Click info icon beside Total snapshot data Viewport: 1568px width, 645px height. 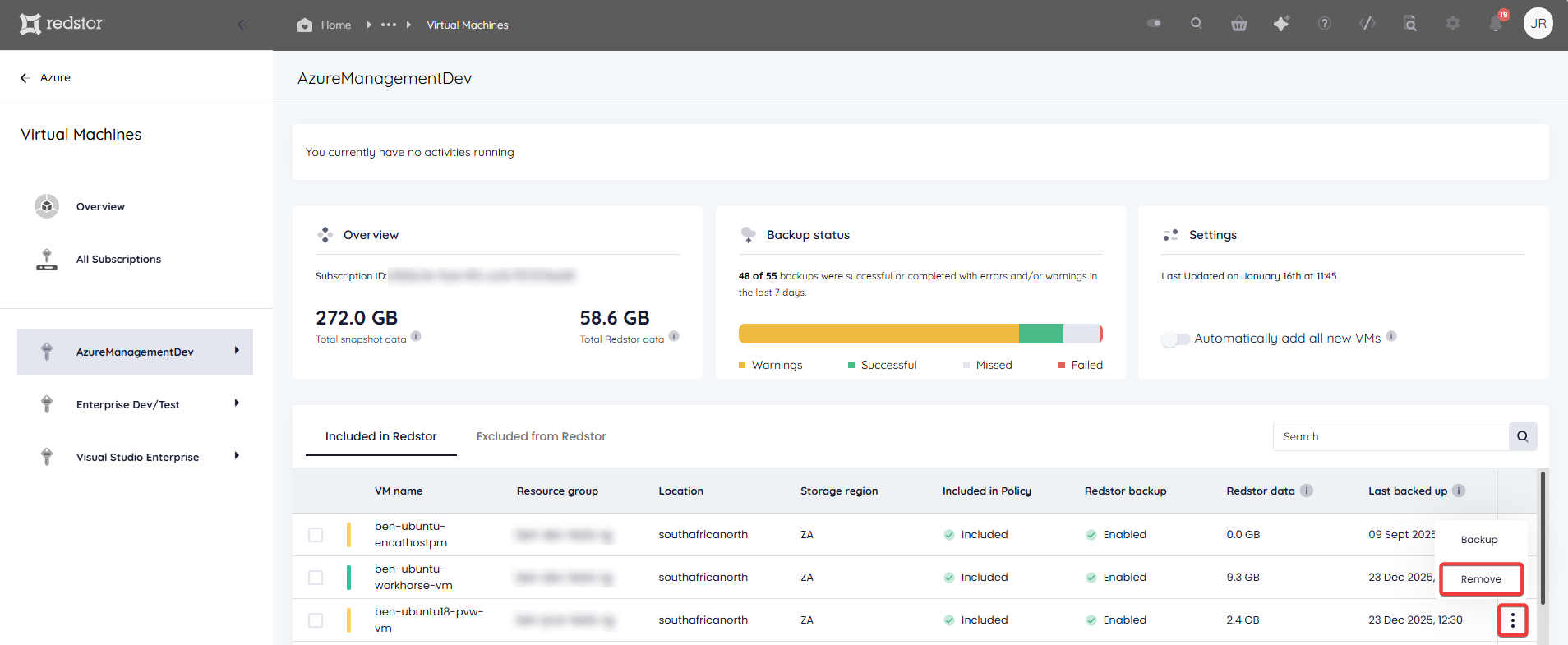pyautogui.click(x=416, y=336)
